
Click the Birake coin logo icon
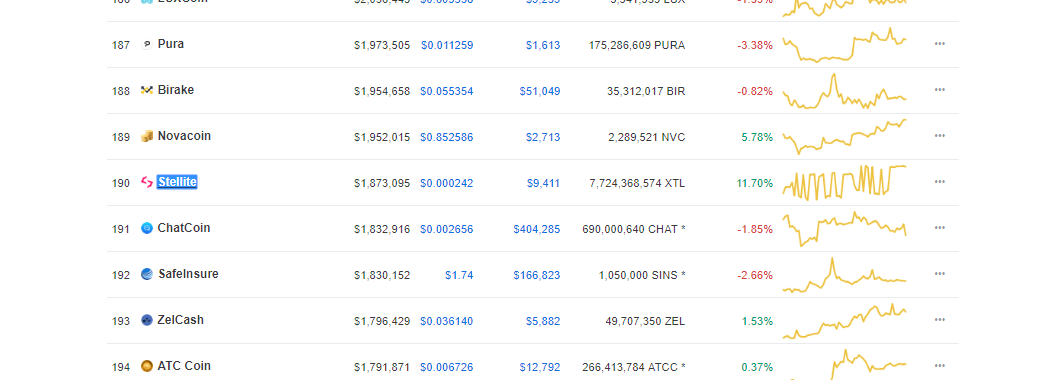click(146, 90)
